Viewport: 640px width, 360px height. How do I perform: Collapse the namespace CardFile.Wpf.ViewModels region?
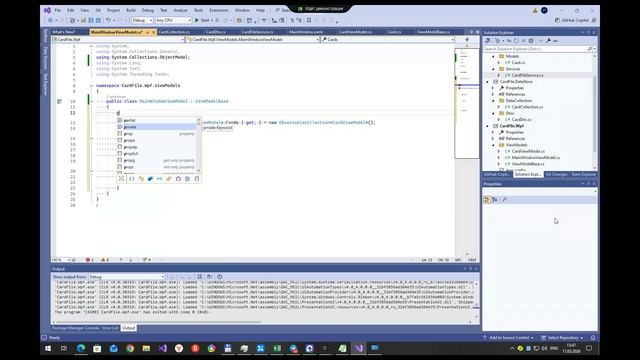click(91, 86)
